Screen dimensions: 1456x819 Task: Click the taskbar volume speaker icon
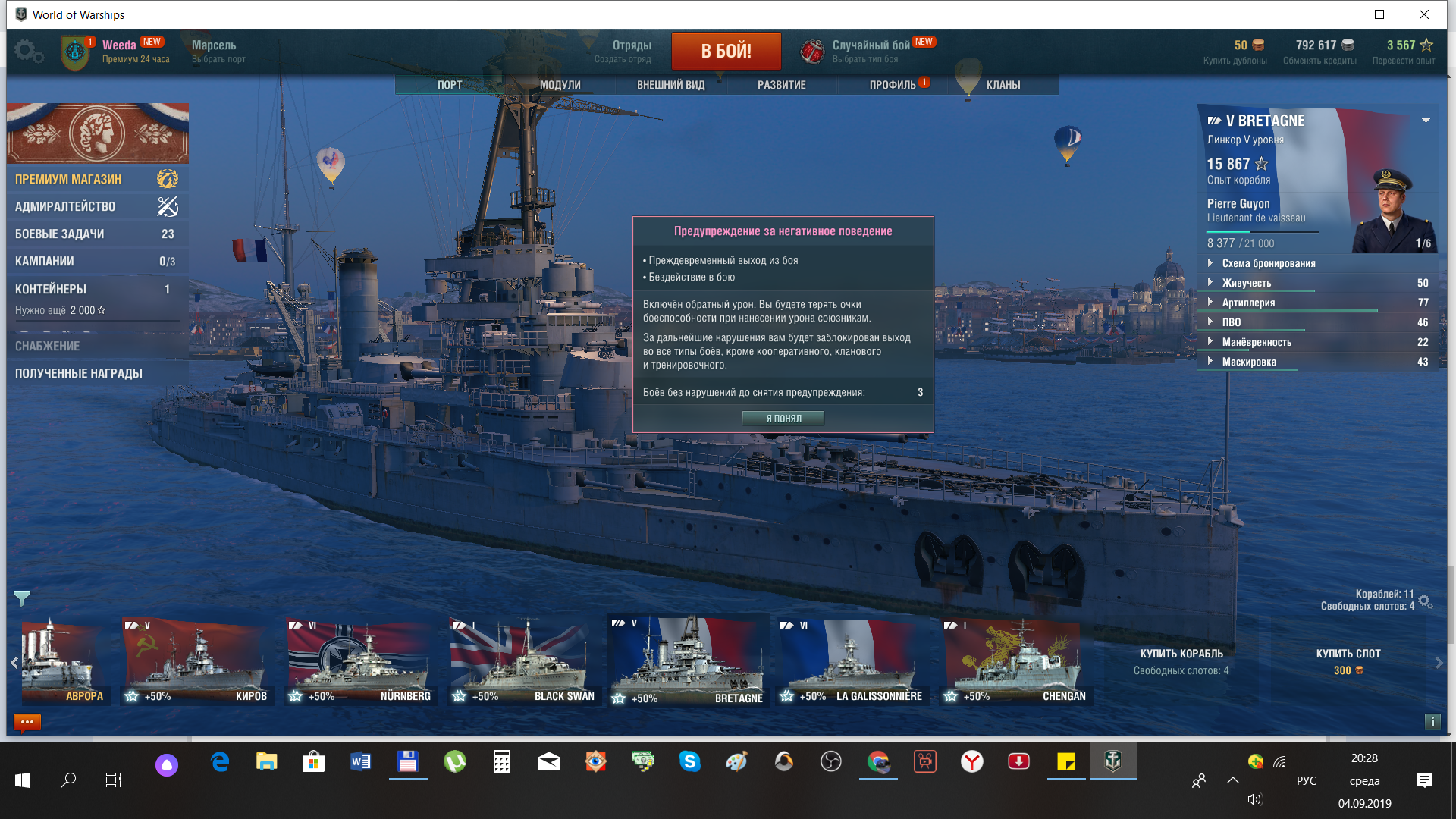coord(1254,799)
